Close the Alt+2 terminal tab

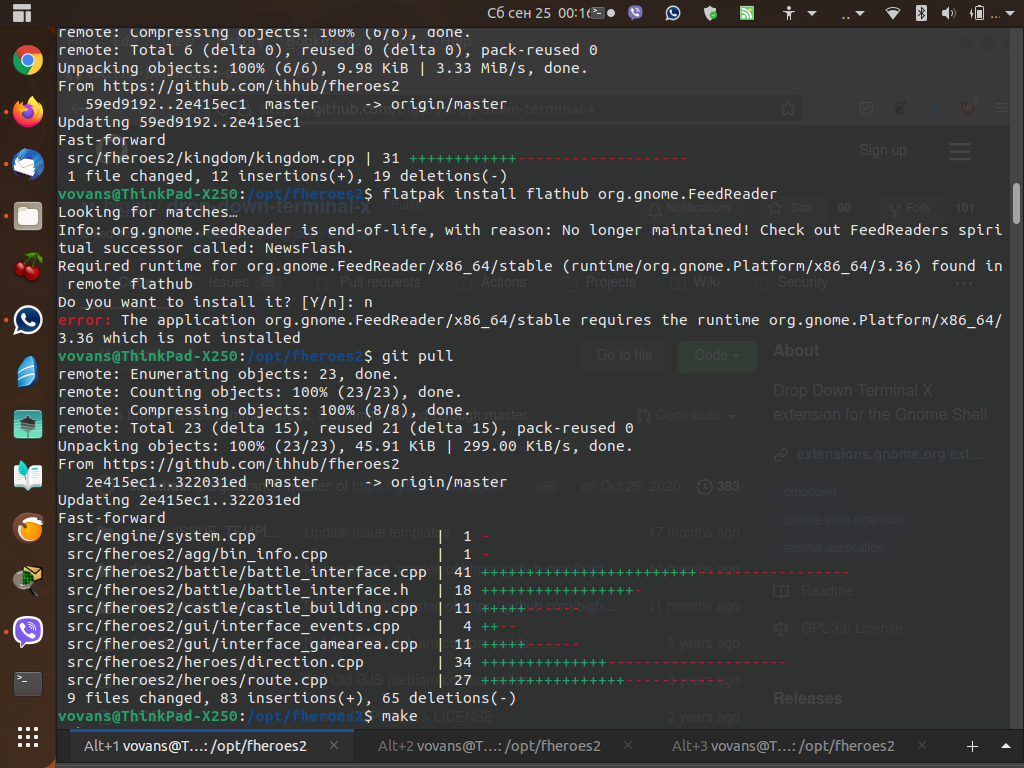point(628,745)
